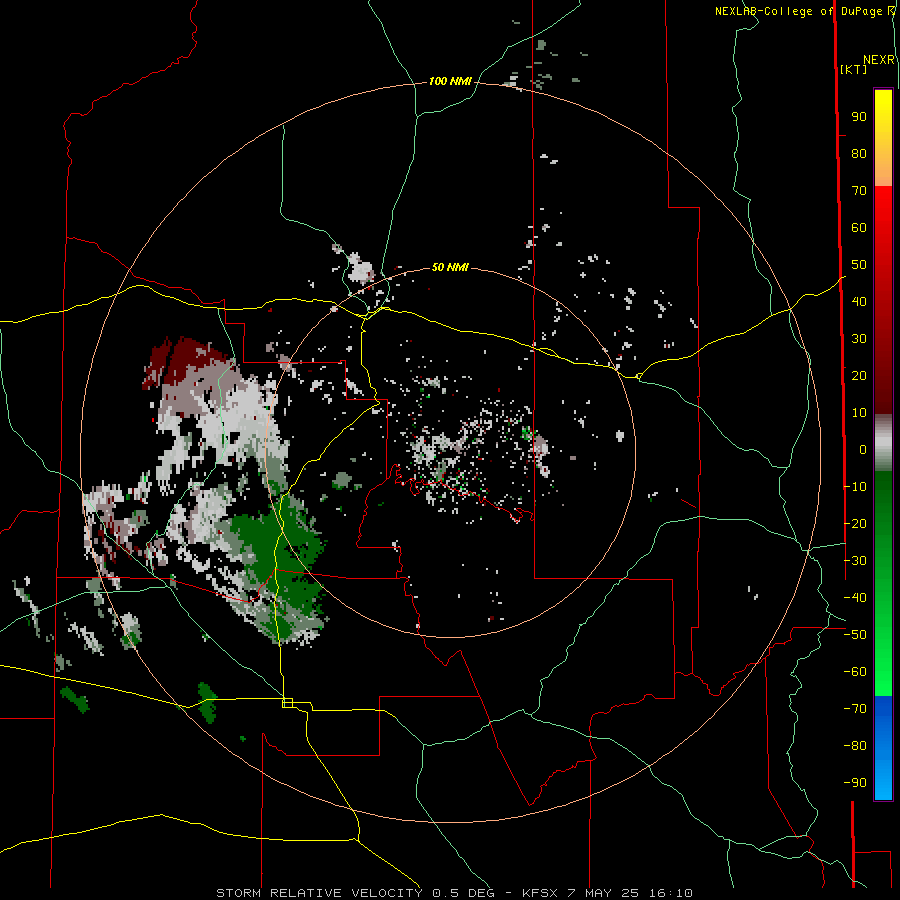
Task: Click the -30 value on the velocity scale
Action: click(x=855, y=561)
